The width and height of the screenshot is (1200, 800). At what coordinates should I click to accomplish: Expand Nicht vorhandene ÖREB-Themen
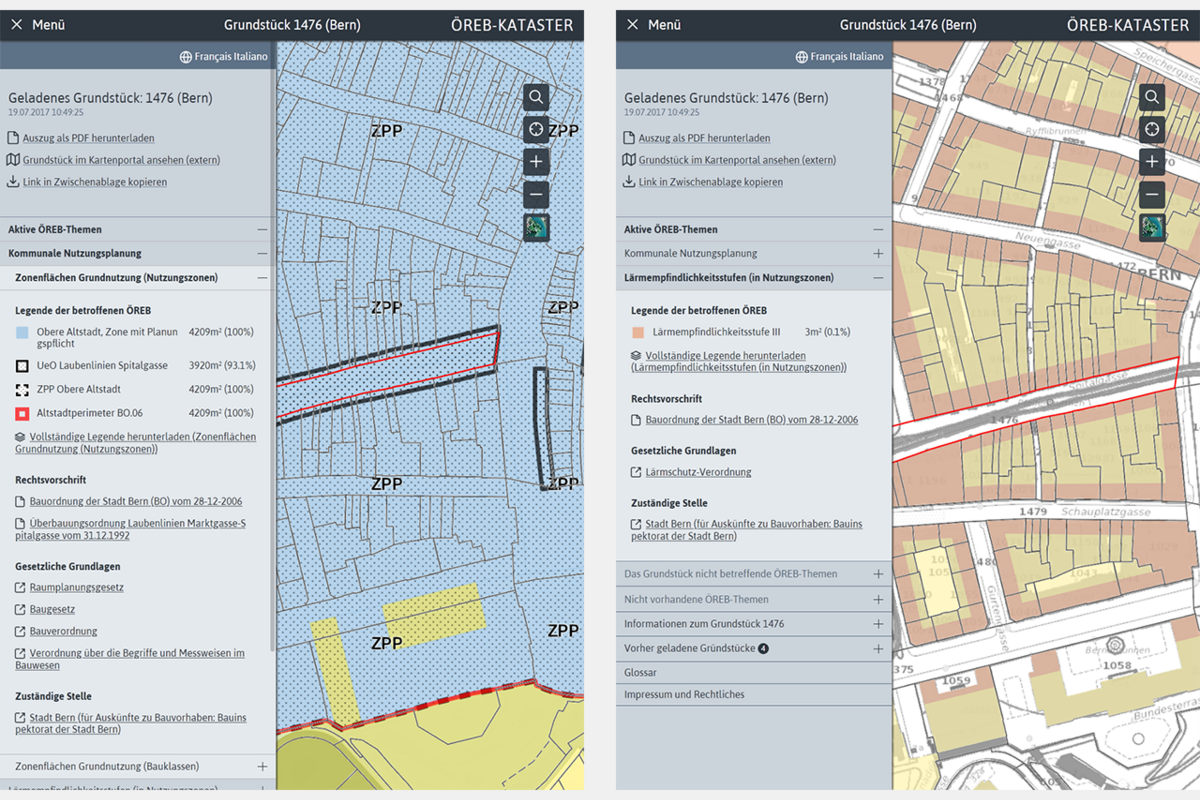[x=878, y=600]
